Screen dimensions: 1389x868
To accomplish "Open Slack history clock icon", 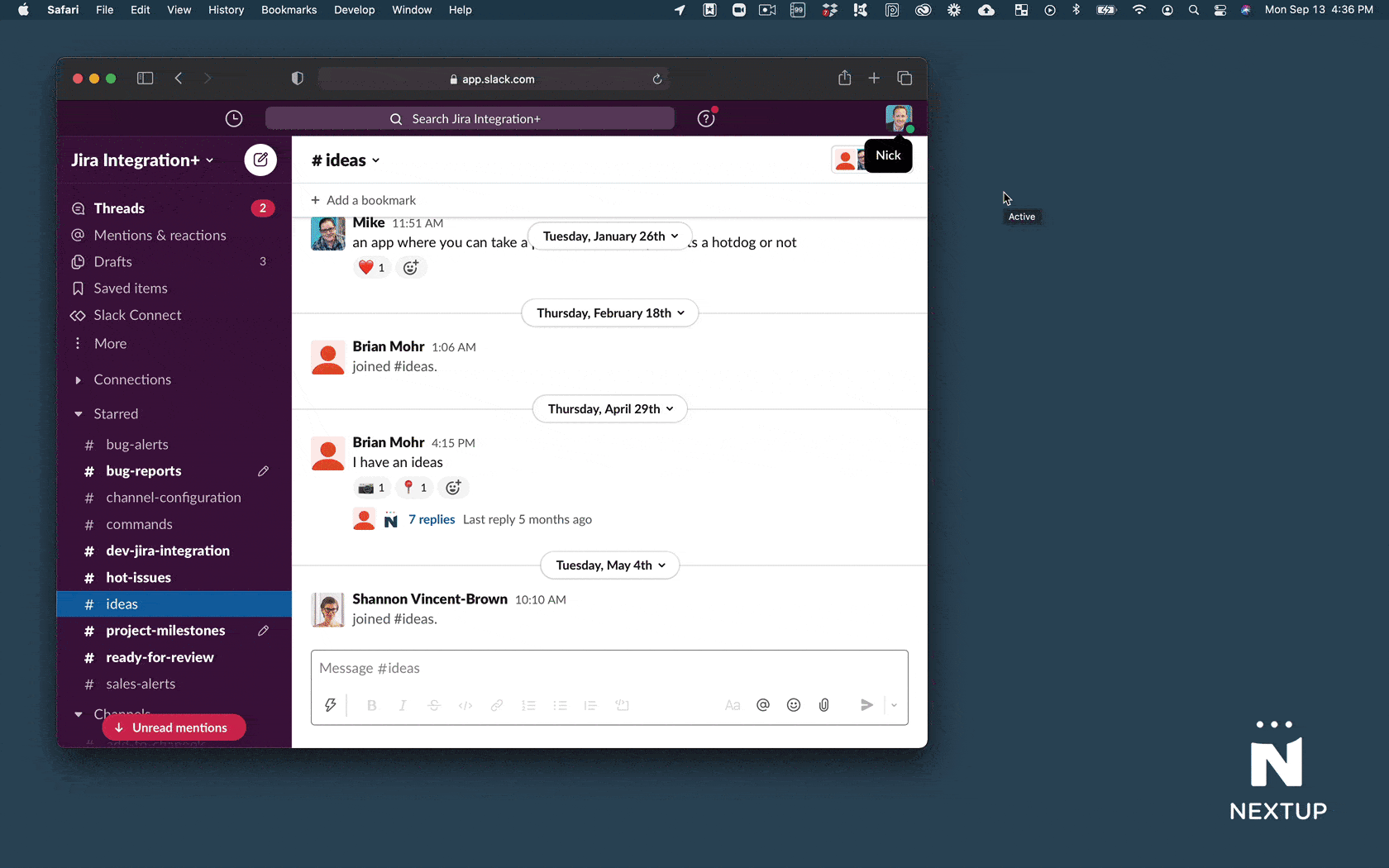I will [x=234, y=119].
